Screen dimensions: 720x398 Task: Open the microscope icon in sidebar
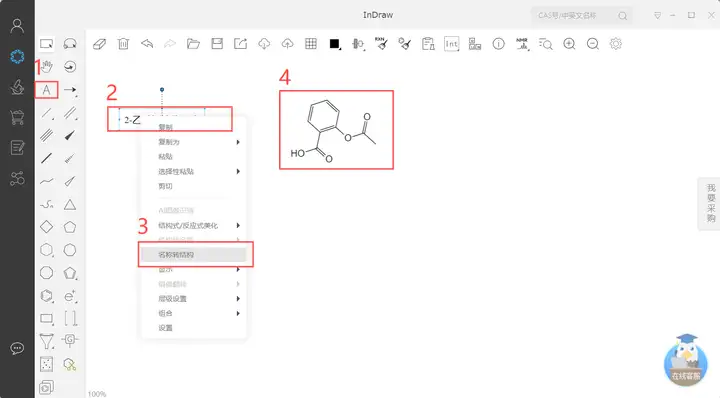click(x=17, y=87)
